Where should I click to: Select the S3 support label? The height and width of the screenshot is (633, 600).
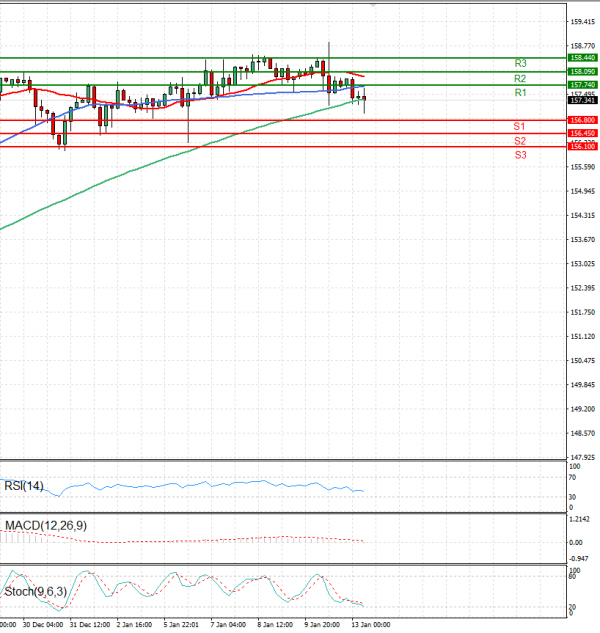coord(520,155)
